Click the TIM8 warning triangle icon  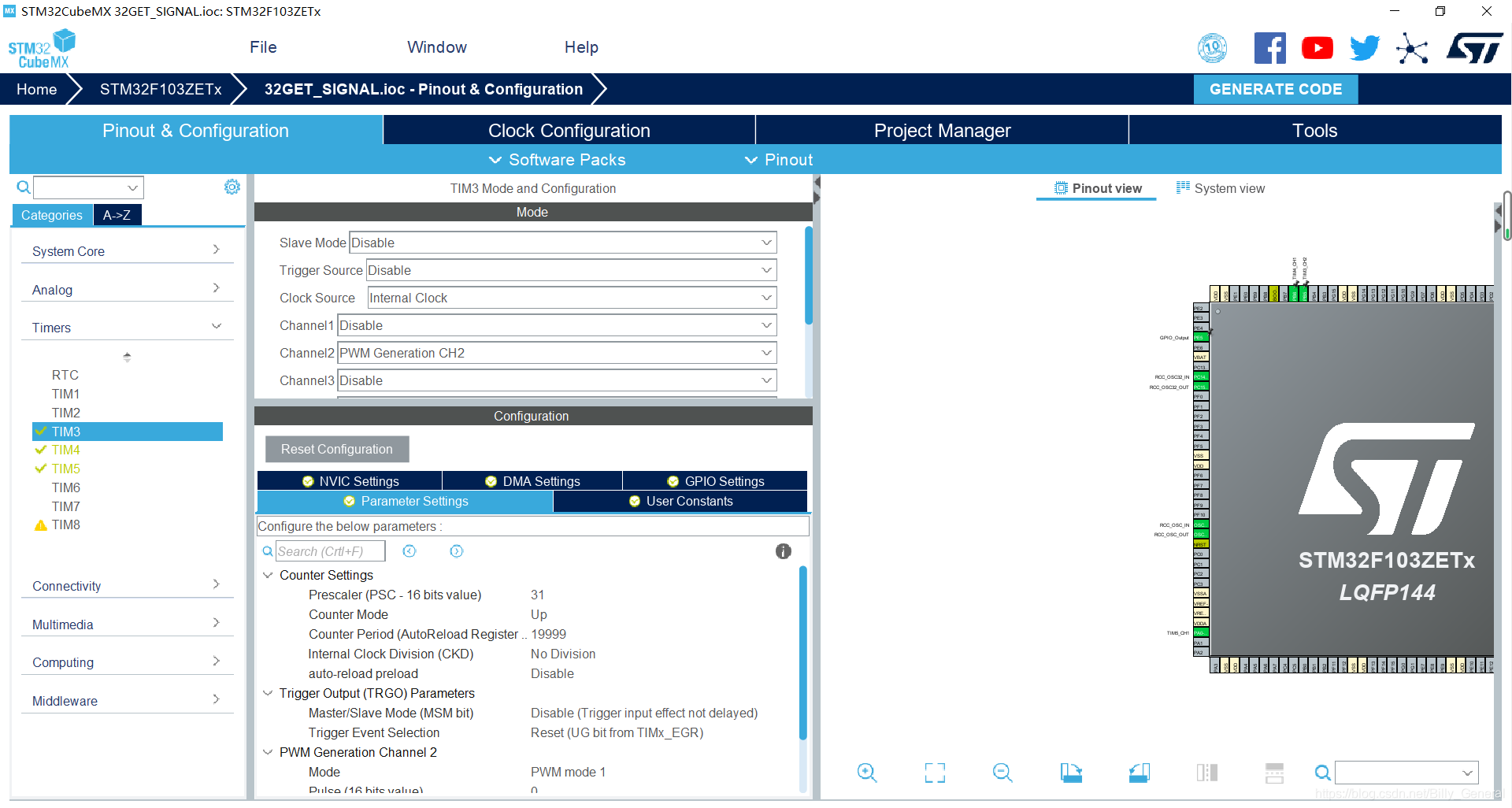[41, 525]
